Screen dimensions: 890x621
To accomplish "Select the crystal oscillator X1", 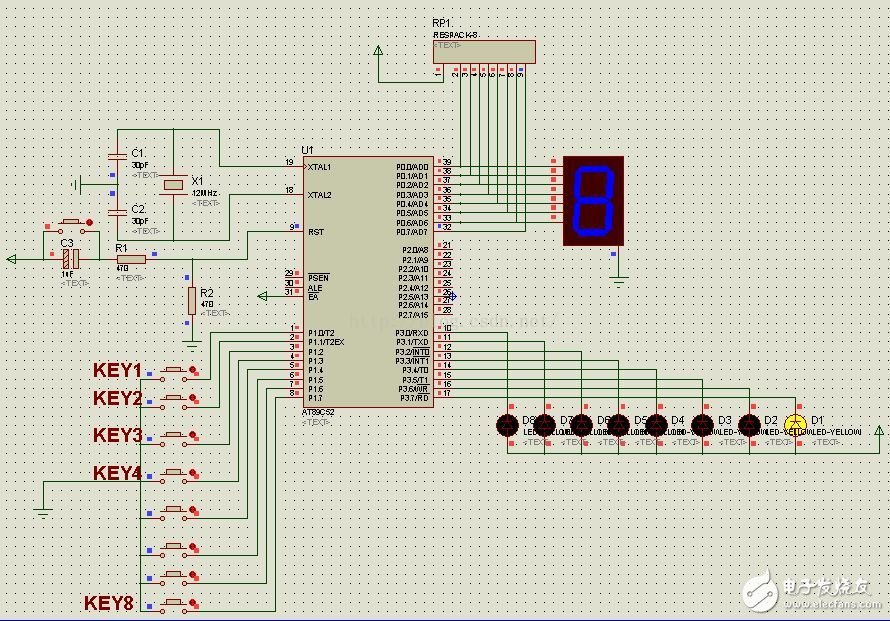I will click(x=173, y=184).
